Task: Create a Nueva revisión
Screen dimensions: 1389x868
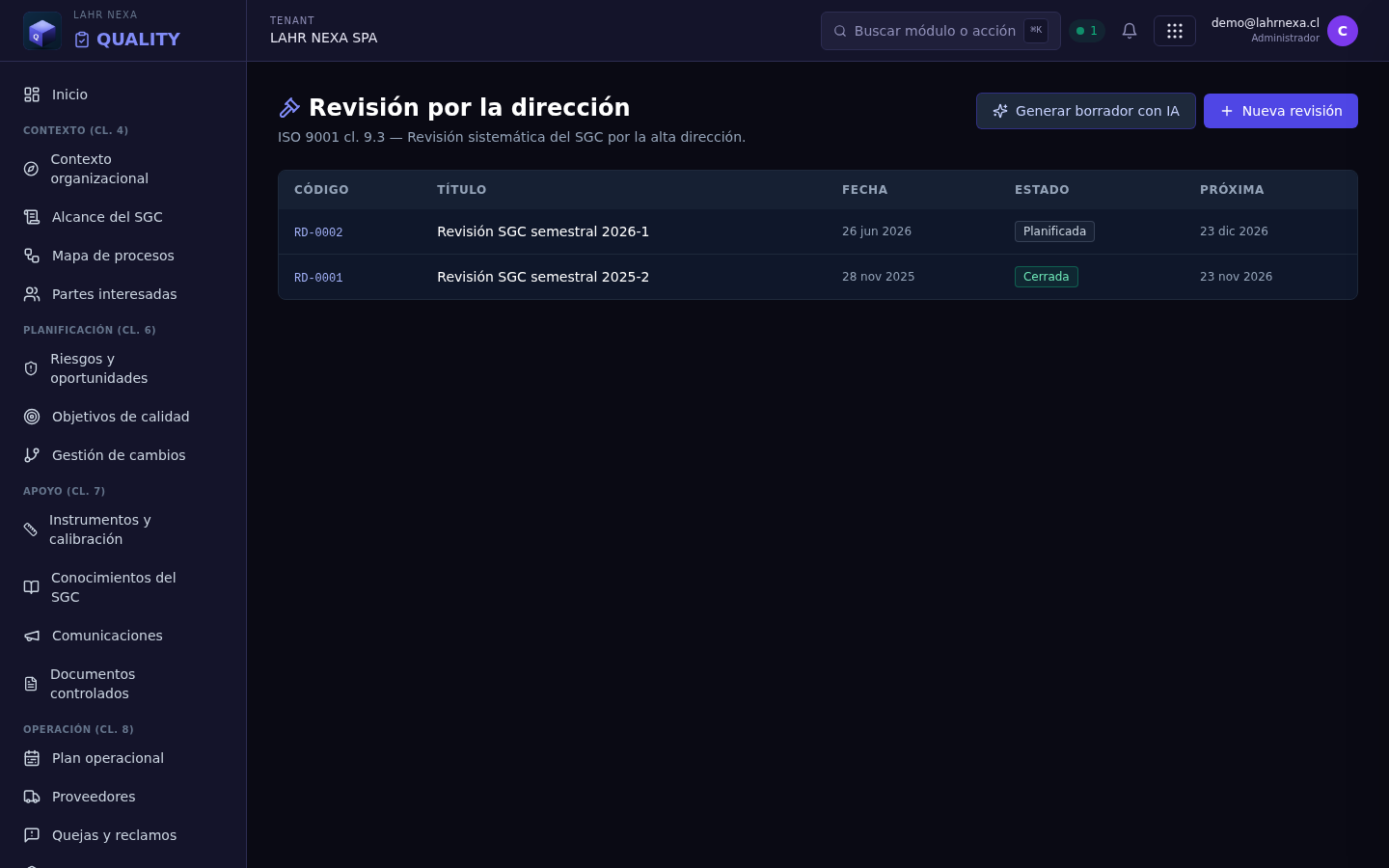Action: tap(1281, 111)
